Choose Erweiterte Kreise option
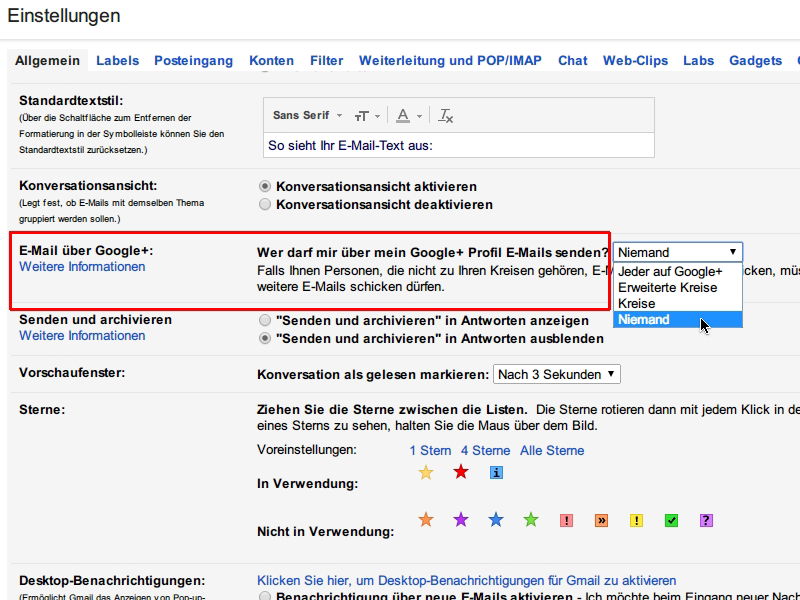This screenshot has height=600, width=800. 678,287
